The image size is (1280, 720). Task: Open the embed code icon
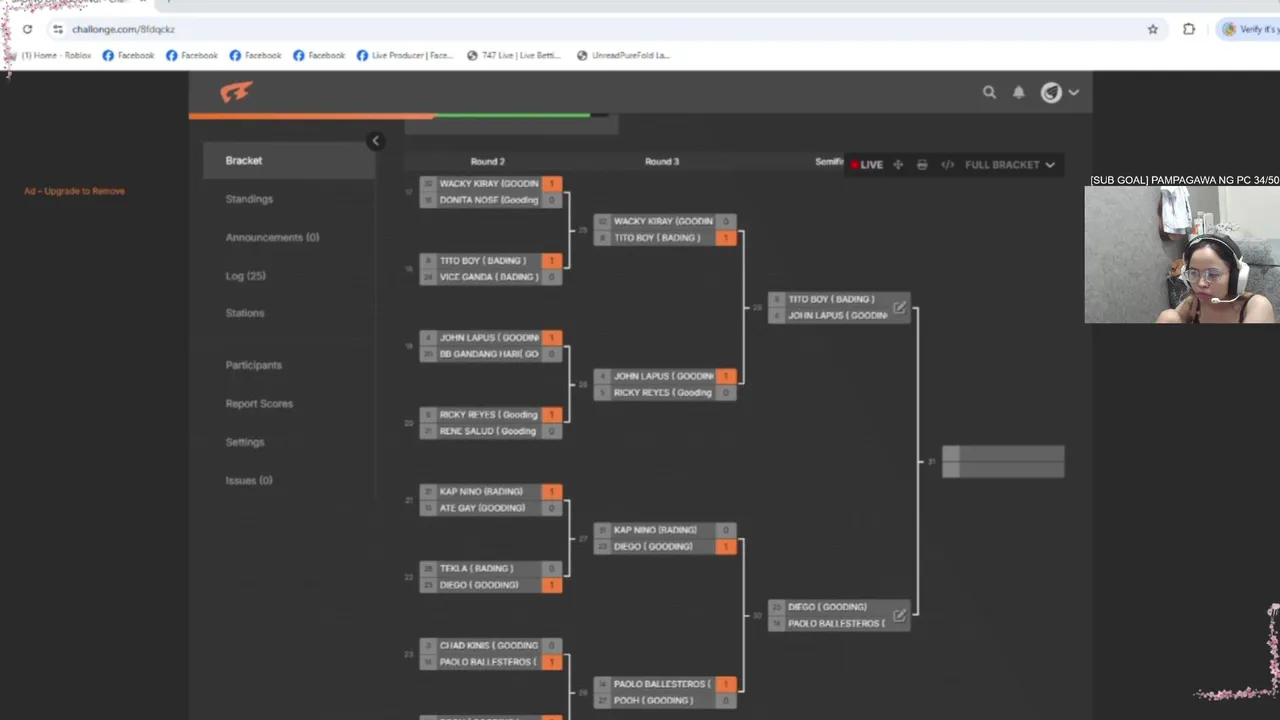[x=947, y=165]
